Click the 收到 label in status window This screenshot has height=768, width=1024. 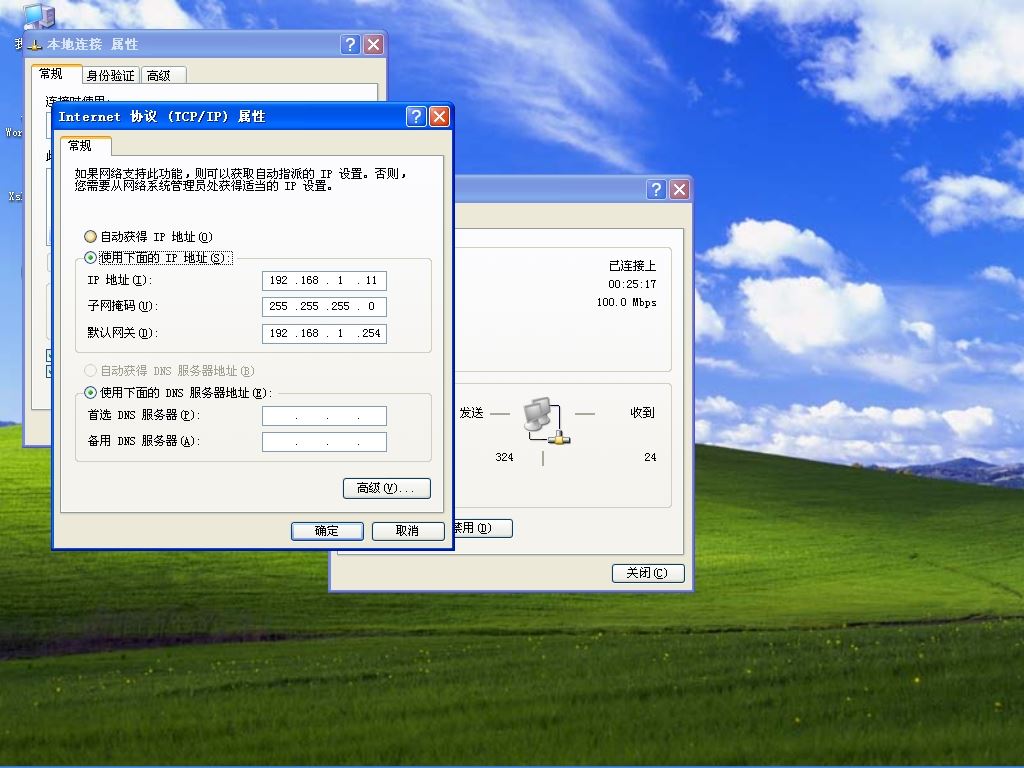[x=642, y=413]
